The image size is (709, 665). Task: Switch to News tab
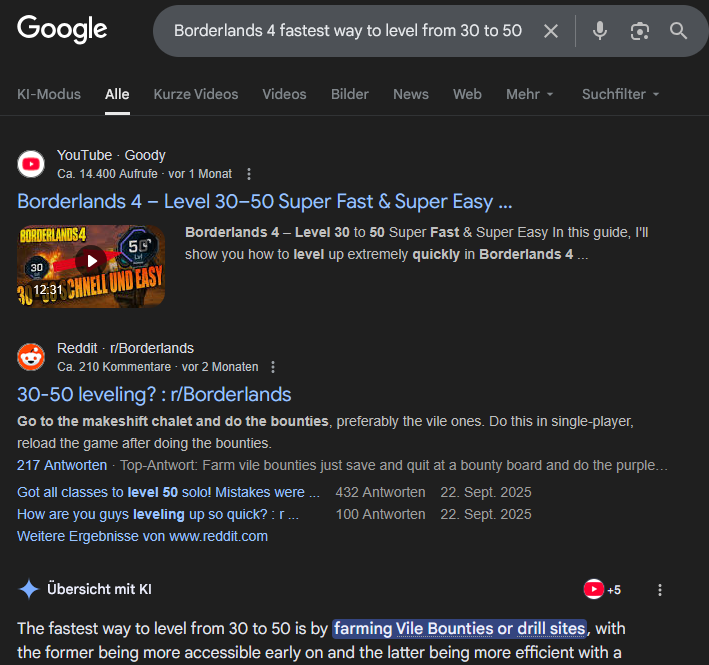tap(411, 94)
